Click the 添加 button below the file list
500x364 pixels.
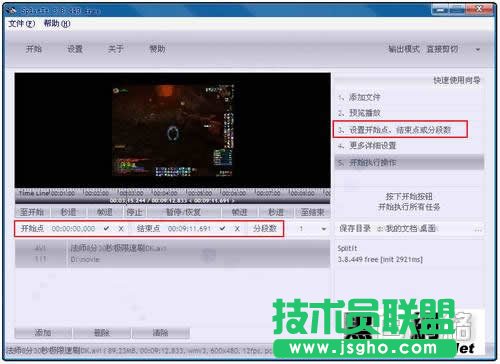click(43, 332)
